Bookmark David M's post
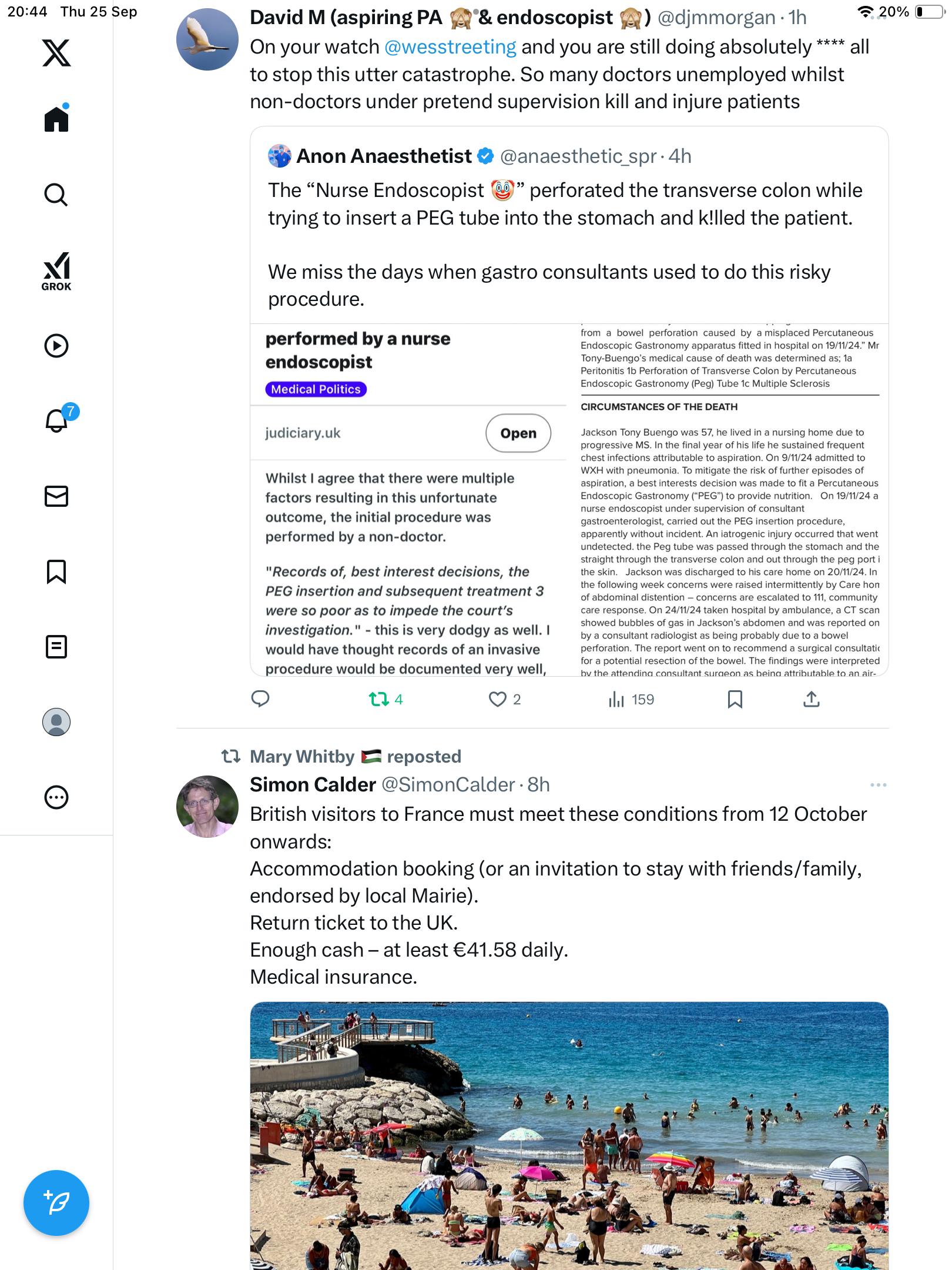 (x=735, y=699)
